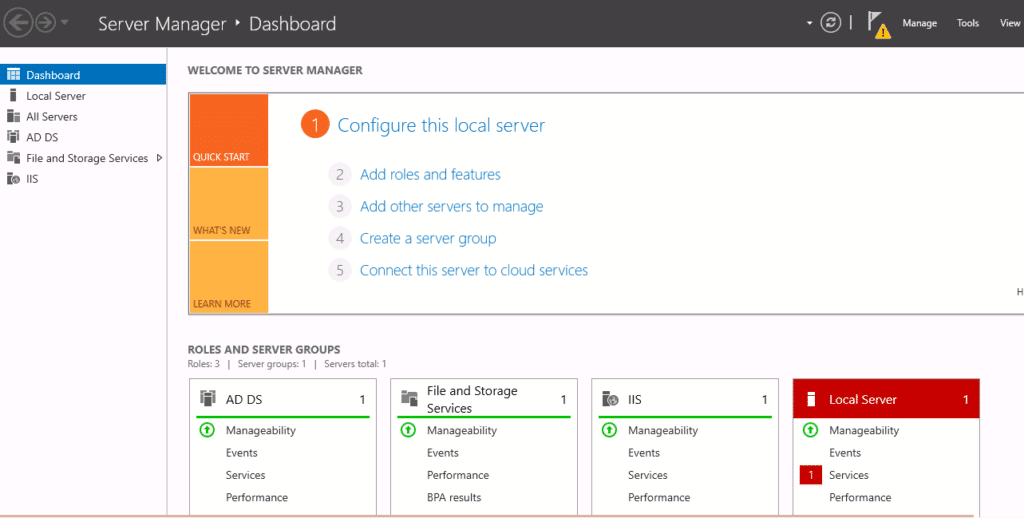Open the navigation history dropdown arrow
Screen dimensions: 1024x518
click(x=64, y=23)
